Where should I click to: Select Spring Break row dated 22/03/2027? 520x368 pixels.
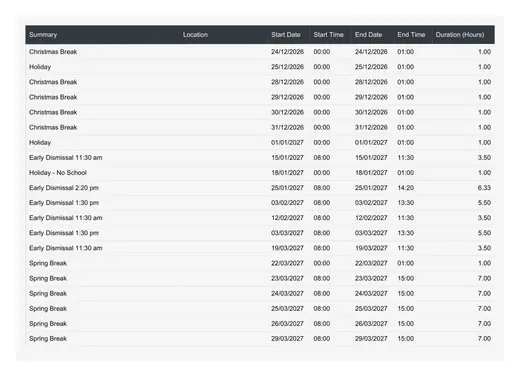pos(260,263)
